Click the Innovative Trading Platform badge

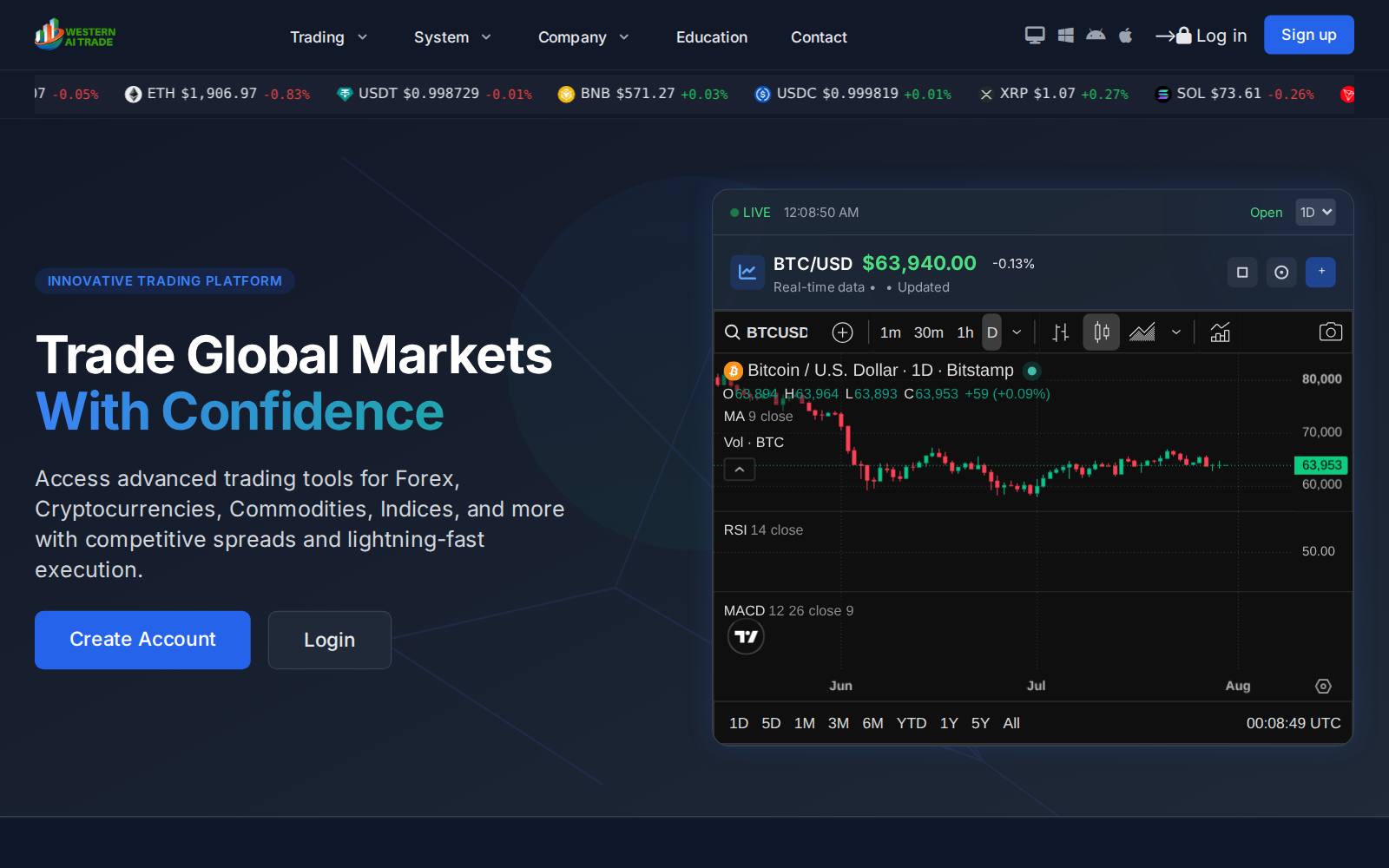165,281
